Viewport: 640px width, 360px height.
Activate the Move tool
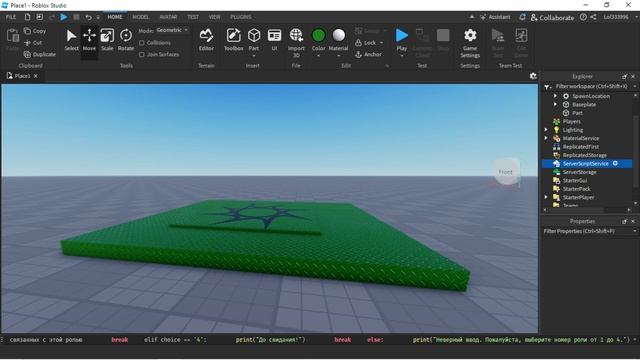click(89, 40)
